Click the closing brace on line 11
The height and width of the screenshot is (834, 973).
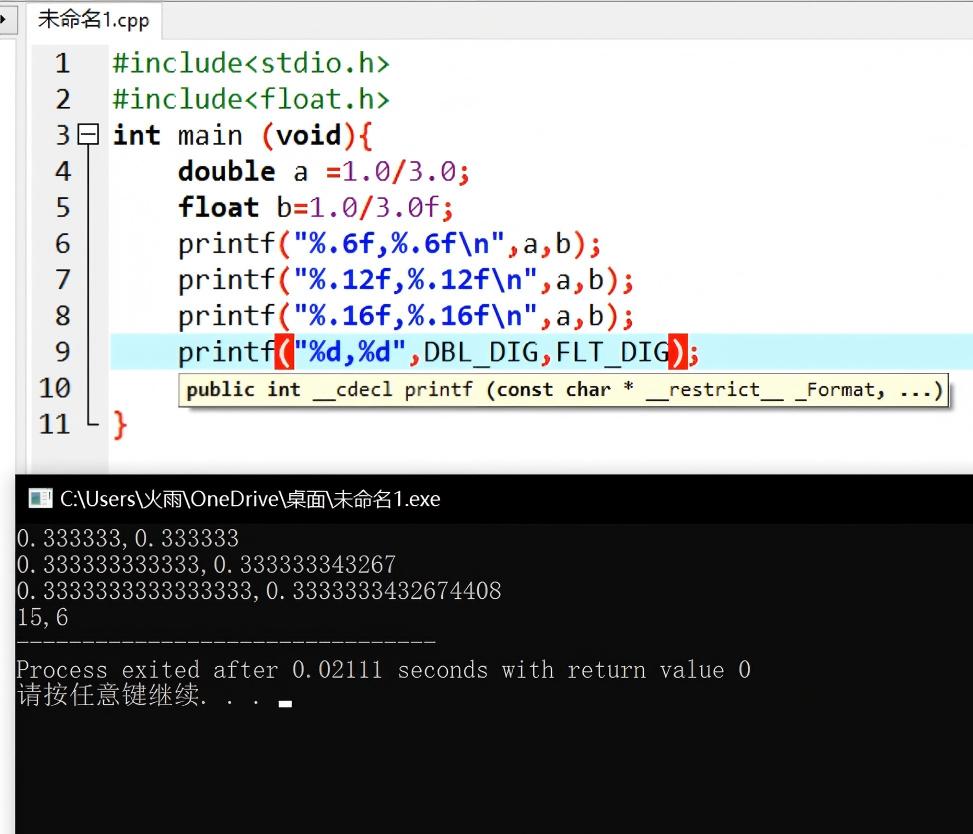click(120, 425)
